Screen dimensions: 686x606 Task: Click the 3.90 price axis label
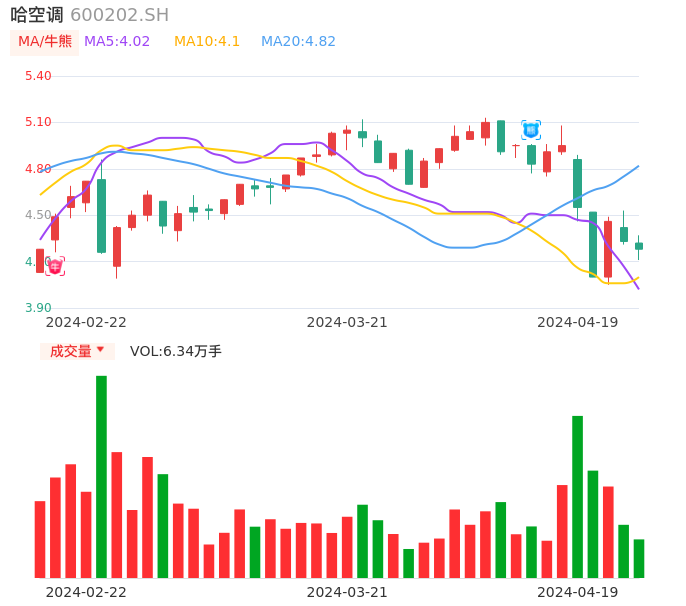click(38, 308)
